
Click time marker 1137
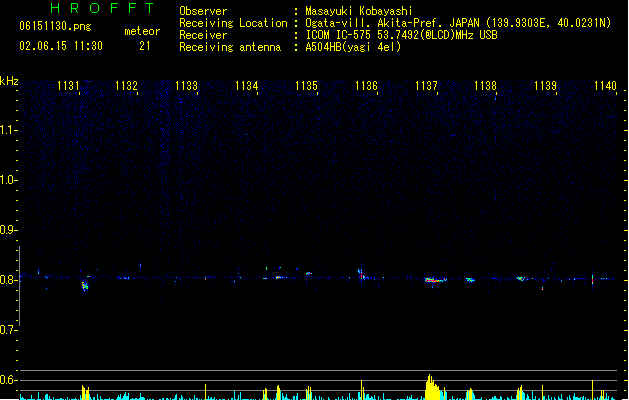pos(426,86)
